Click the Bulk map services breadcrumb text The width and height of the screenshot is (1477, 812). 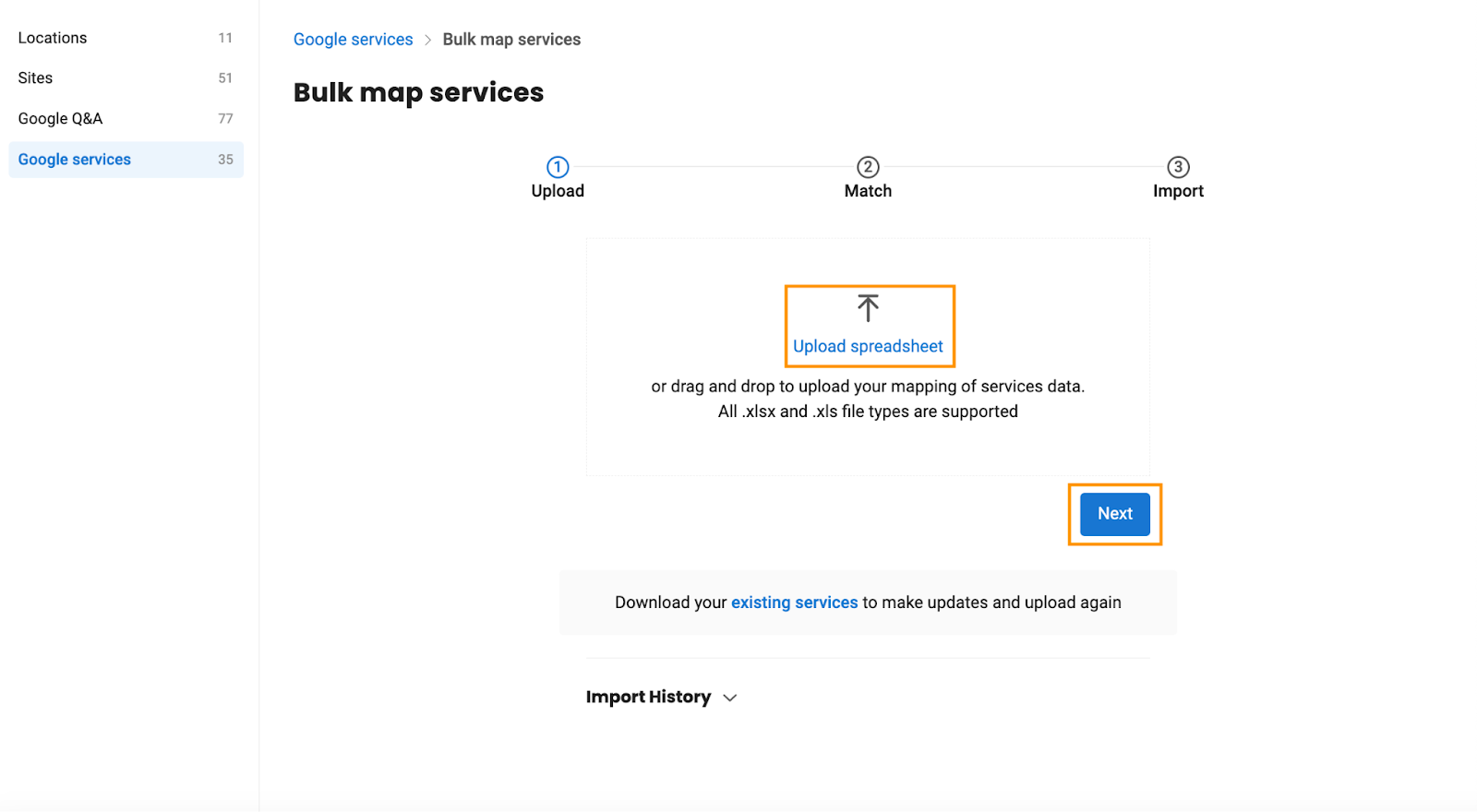click(x=511, y=40)
